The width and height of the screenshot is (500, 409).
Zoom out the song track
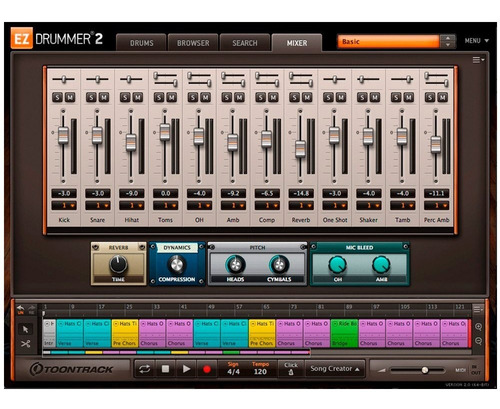point(478,341)
